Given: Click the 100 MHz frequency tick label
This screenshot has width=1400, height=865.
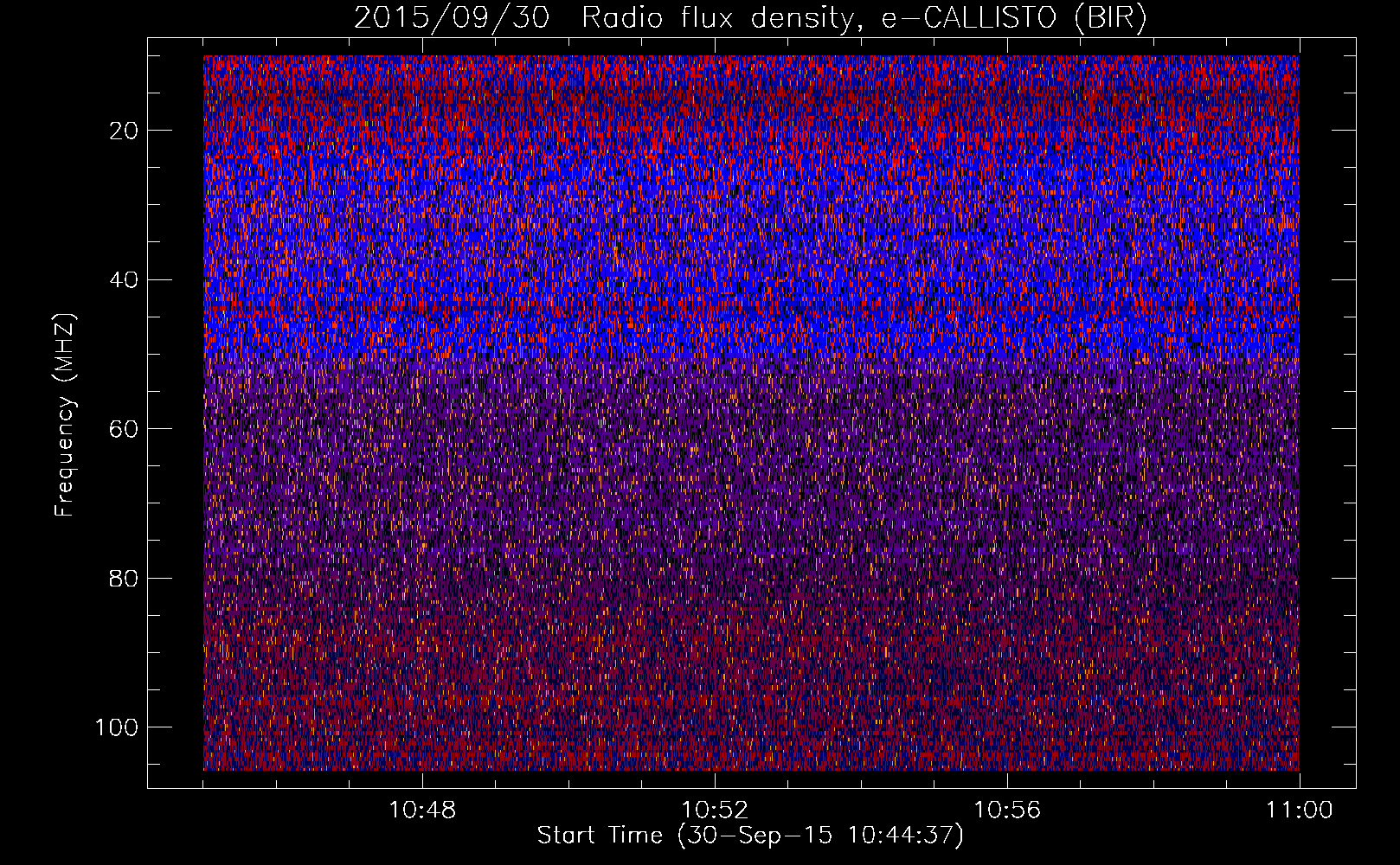Looking at the screenshot, I should pyautogui.click(x=117, y=727).
